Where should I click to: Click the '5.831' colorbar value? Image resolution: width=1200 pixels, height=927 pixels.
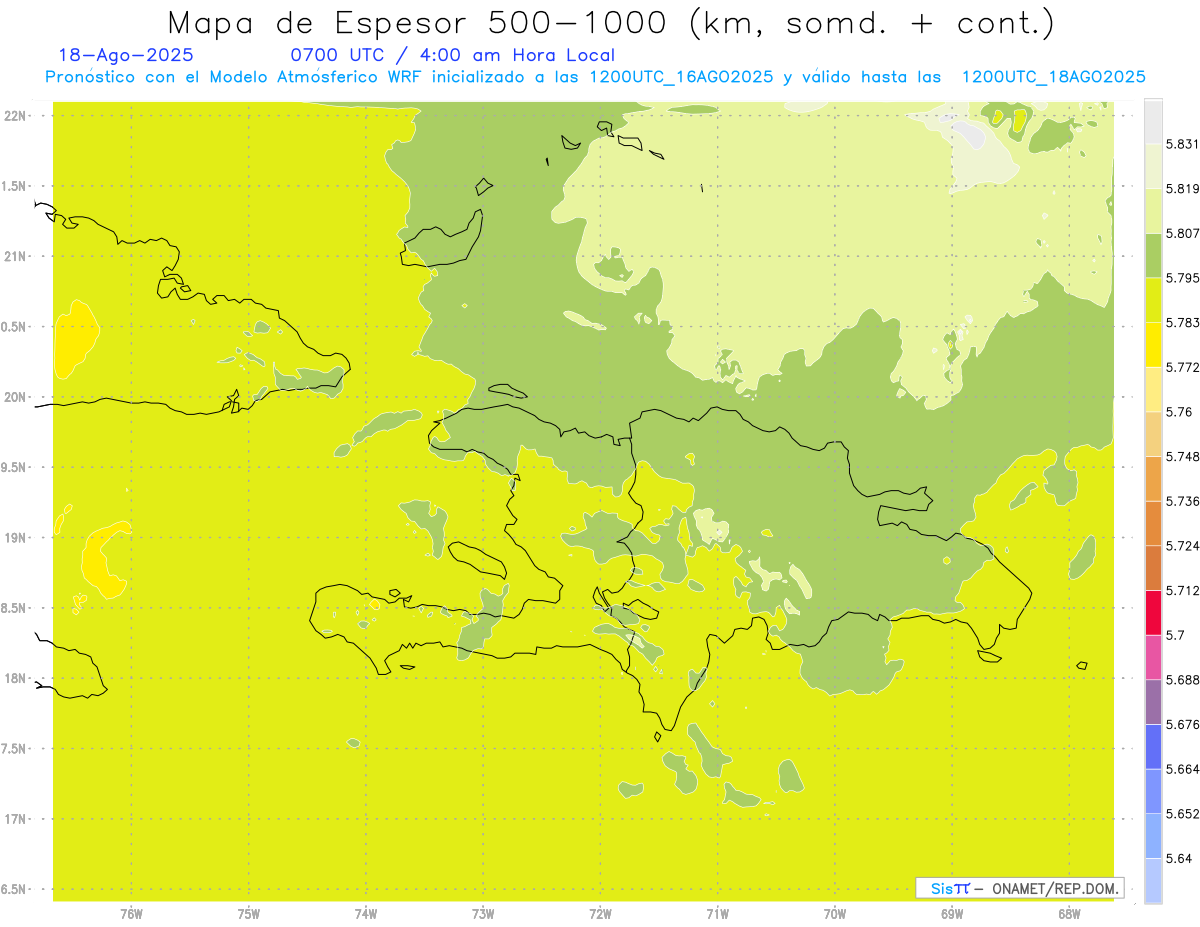pos(1182,144)
